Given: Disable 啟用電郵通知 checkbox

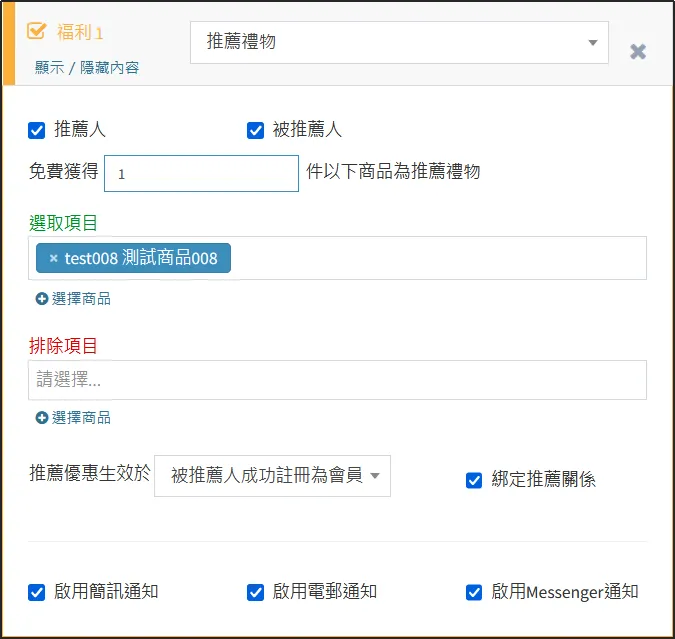Looking at the screenshot, I should point(255,592).
